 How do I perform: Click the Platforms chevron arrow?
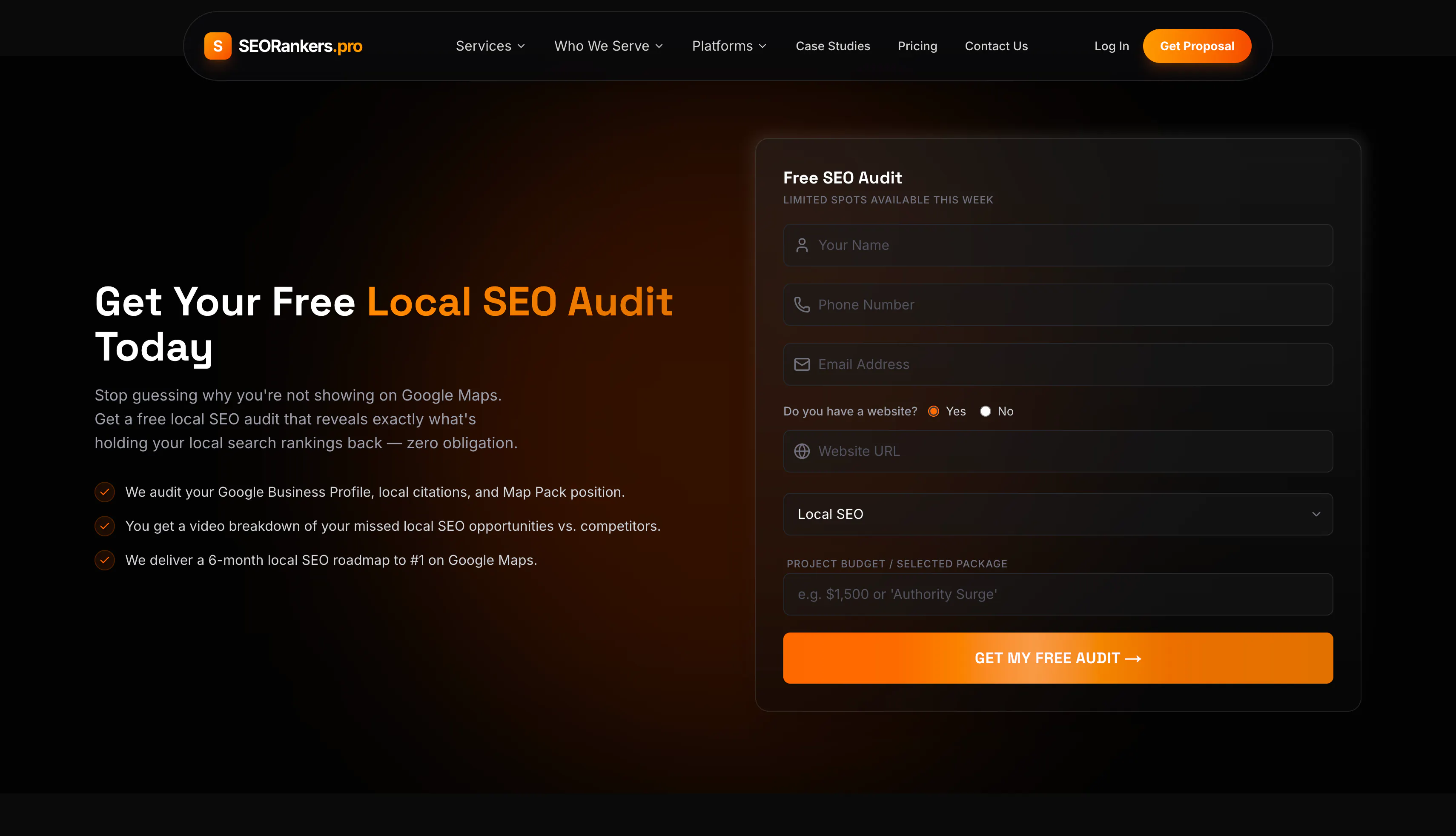[762, 46]
